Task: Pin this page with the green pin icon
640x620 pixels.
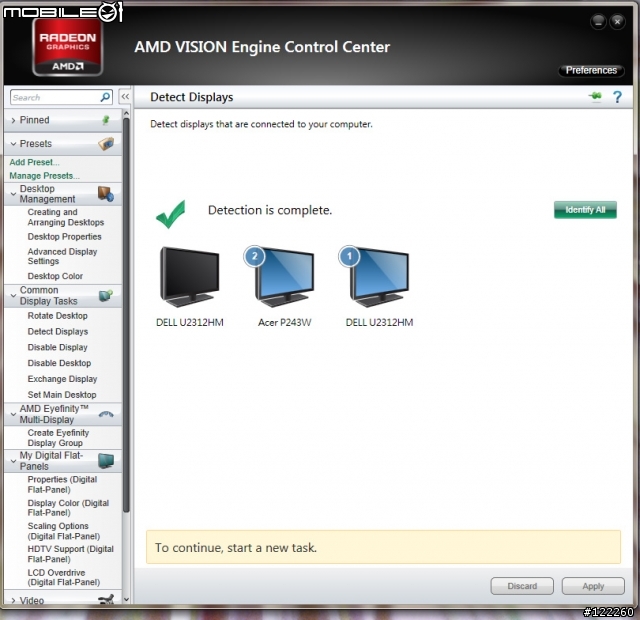Action: (x=595, y=96)
